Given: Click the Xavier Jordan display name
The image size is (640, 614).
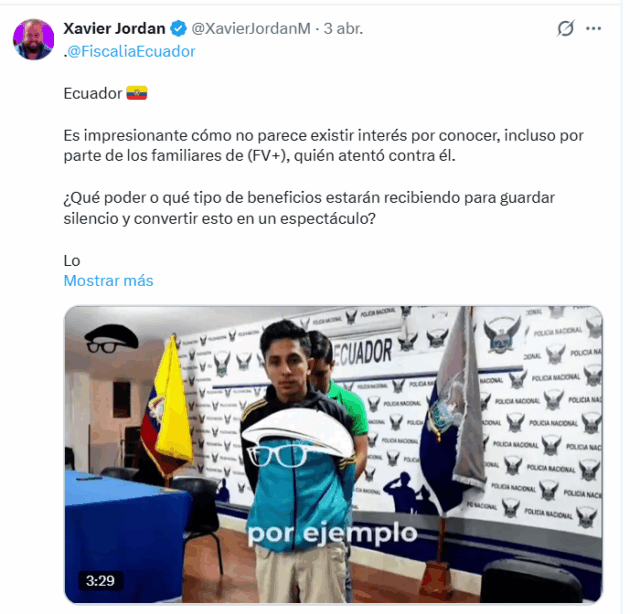Looking at the screenshot, I should click(114, 29).
